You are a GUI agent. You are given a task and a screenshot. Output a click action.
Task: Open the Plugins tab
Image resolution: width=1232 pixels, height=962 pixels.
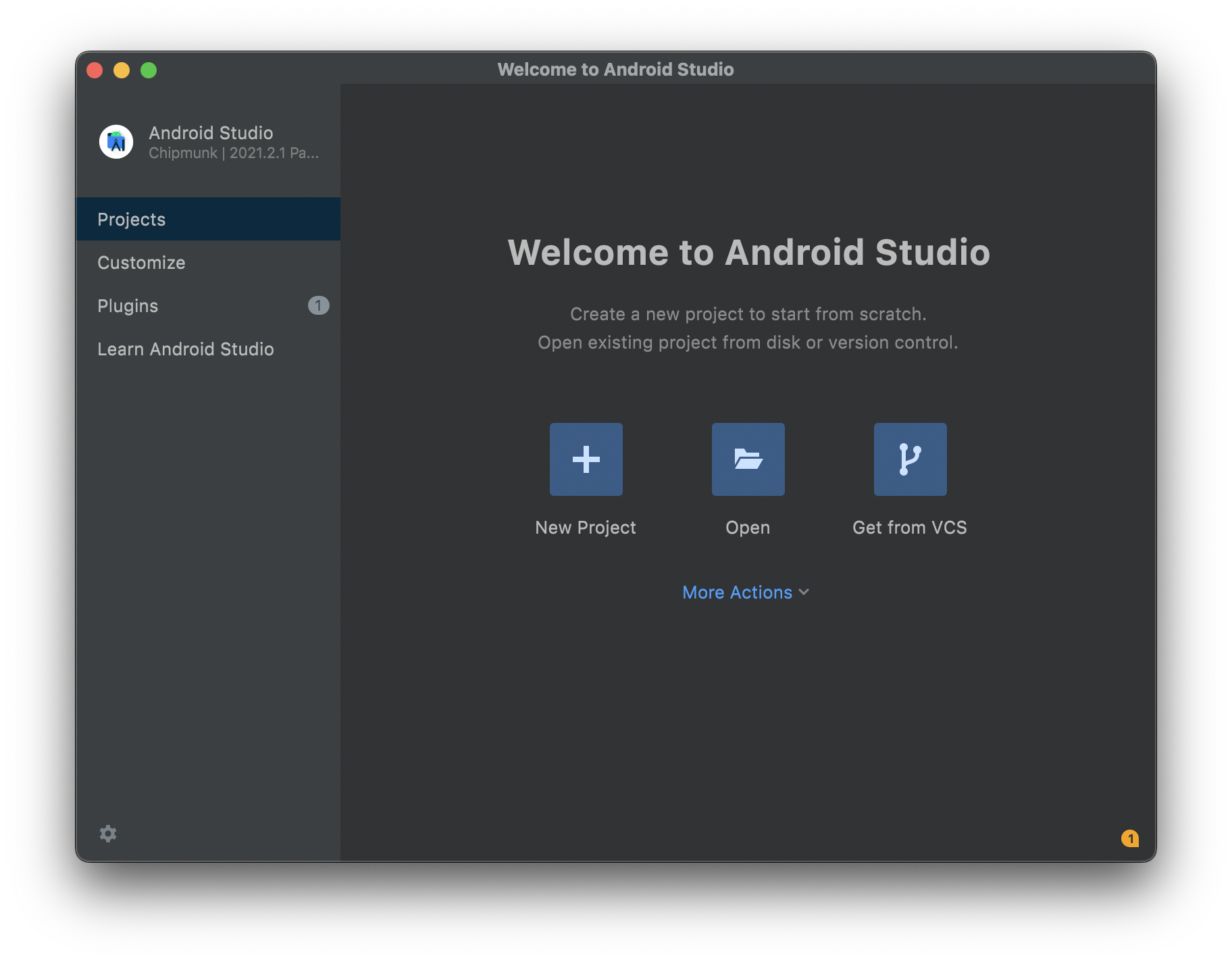tap(208, 305)
